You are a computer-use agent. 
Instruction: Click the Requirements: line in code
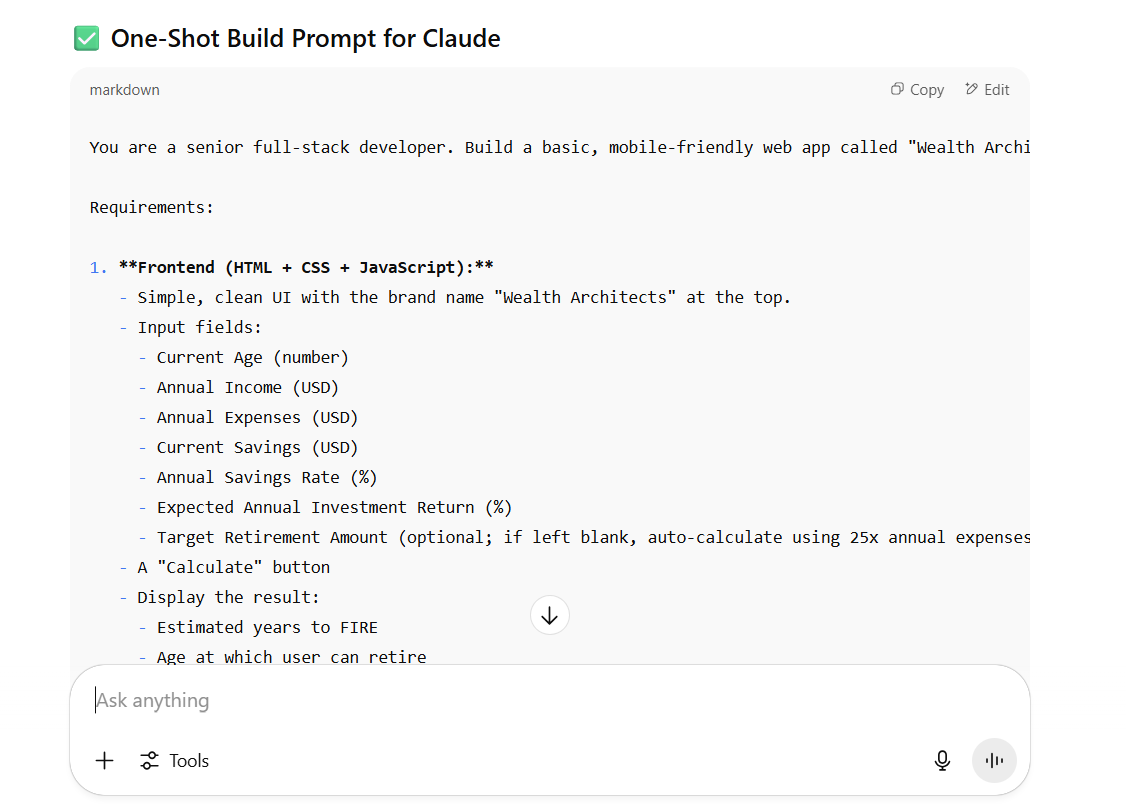152,208
